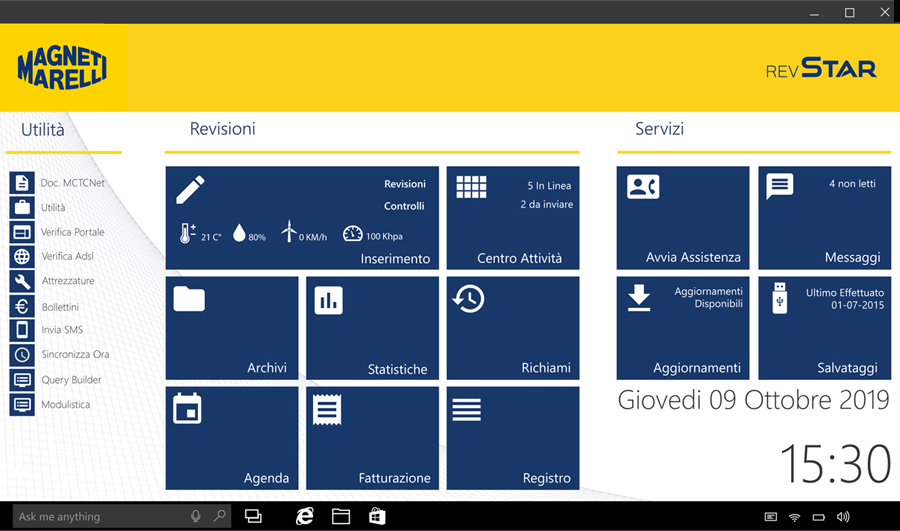
Task: Click the chat bubble icon in Messaggi
Action: 779,186
